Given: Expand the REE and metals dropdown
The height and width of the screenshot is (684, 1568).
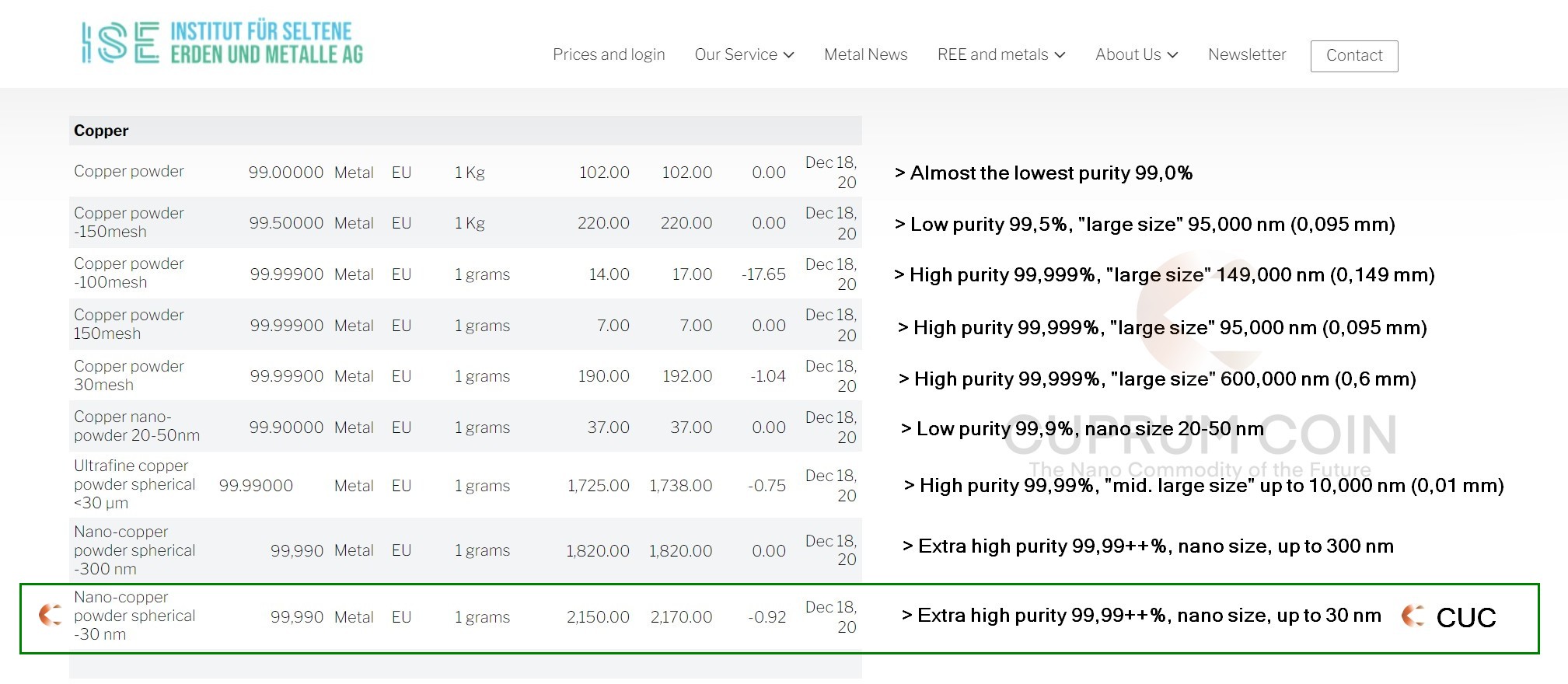Looking at the screenshot, I should (x=1001, y=54).
